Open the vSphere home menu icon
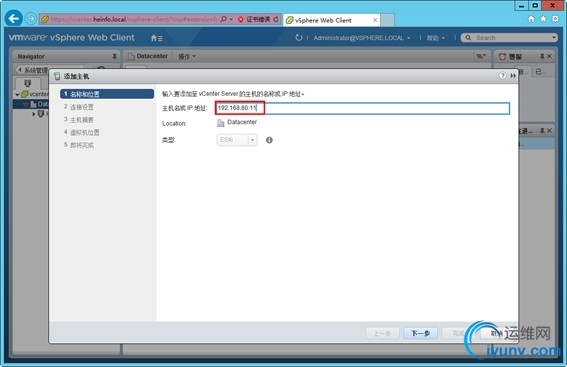 pos(156,38)
